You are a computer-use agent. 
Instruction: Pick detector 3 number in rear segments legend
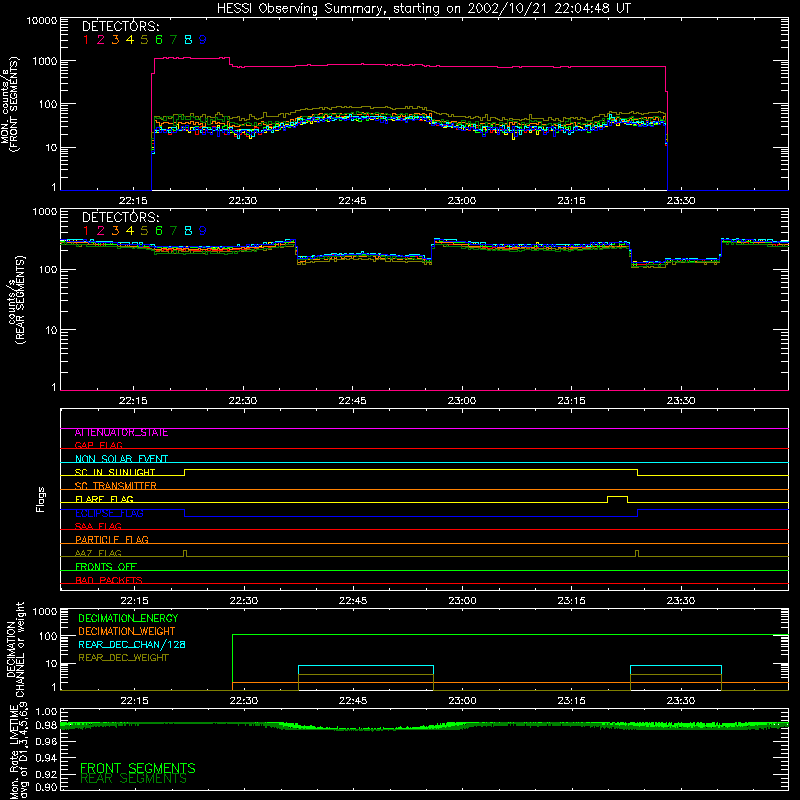(115, 231)
